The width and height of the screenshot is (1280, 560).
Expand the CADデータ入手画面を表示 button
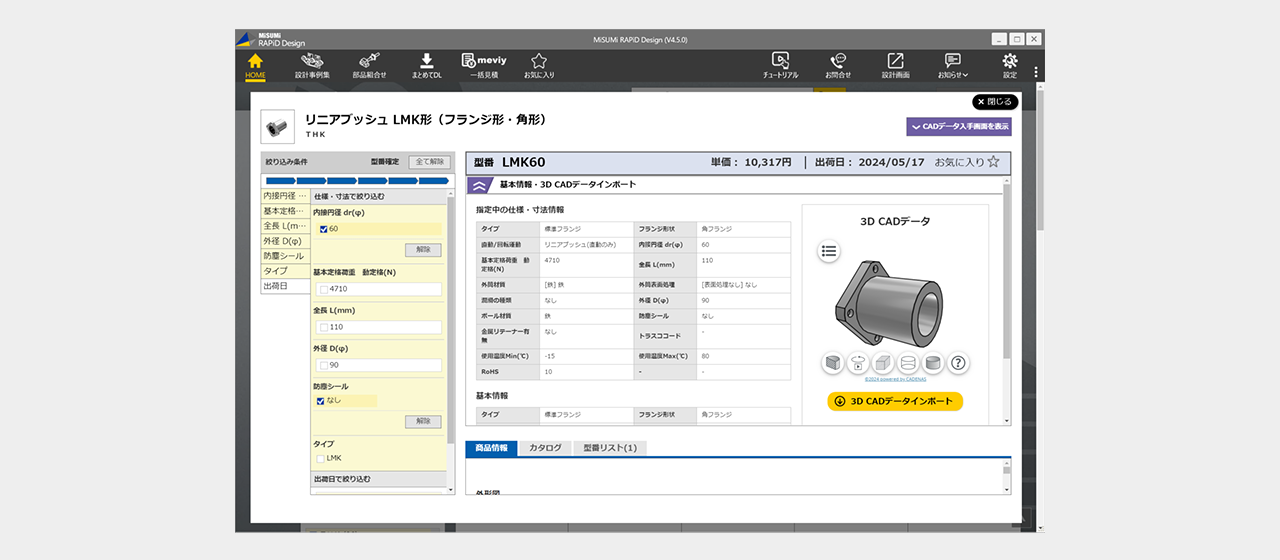point(958,127)
